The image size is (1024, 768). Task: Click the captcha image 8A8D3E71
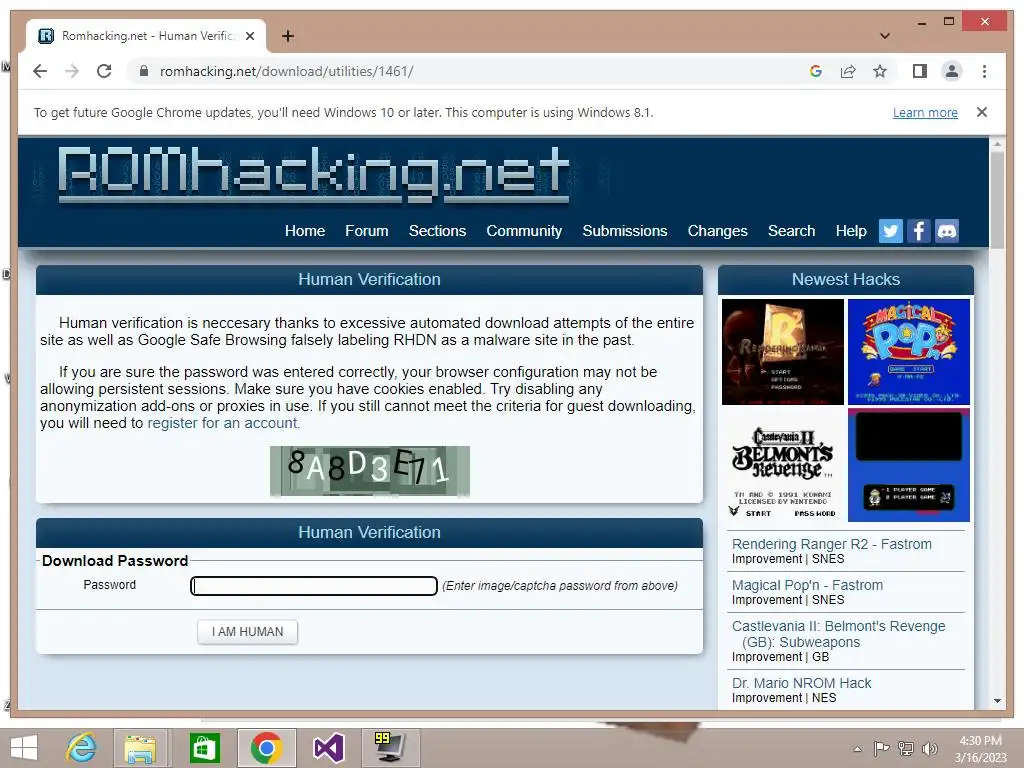click(x=370, y=471)
